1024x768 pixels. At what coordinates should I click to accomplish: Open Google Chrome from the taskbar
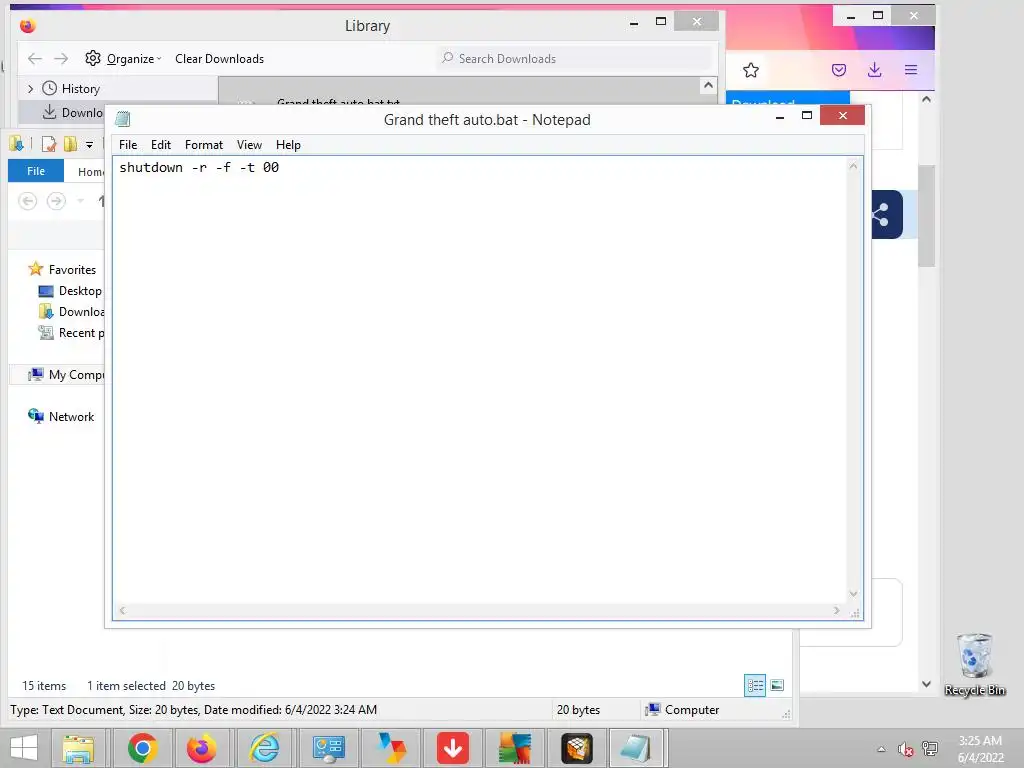coord(142,748)
